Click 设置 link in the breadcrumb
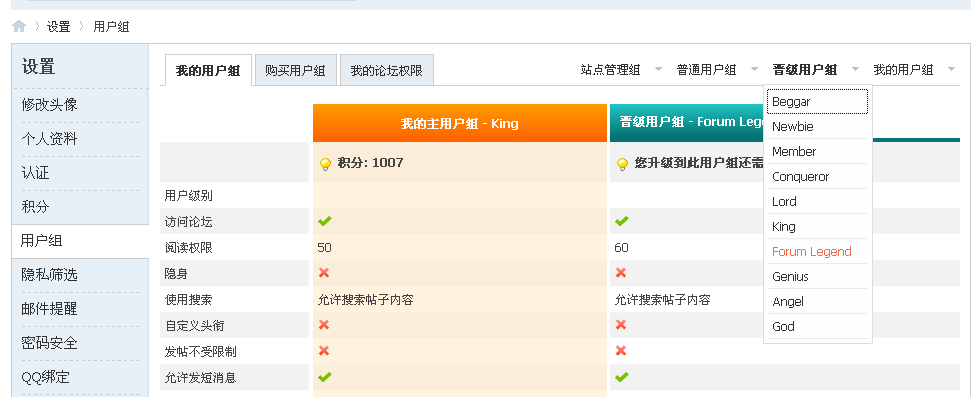 (x=59, y=27)
